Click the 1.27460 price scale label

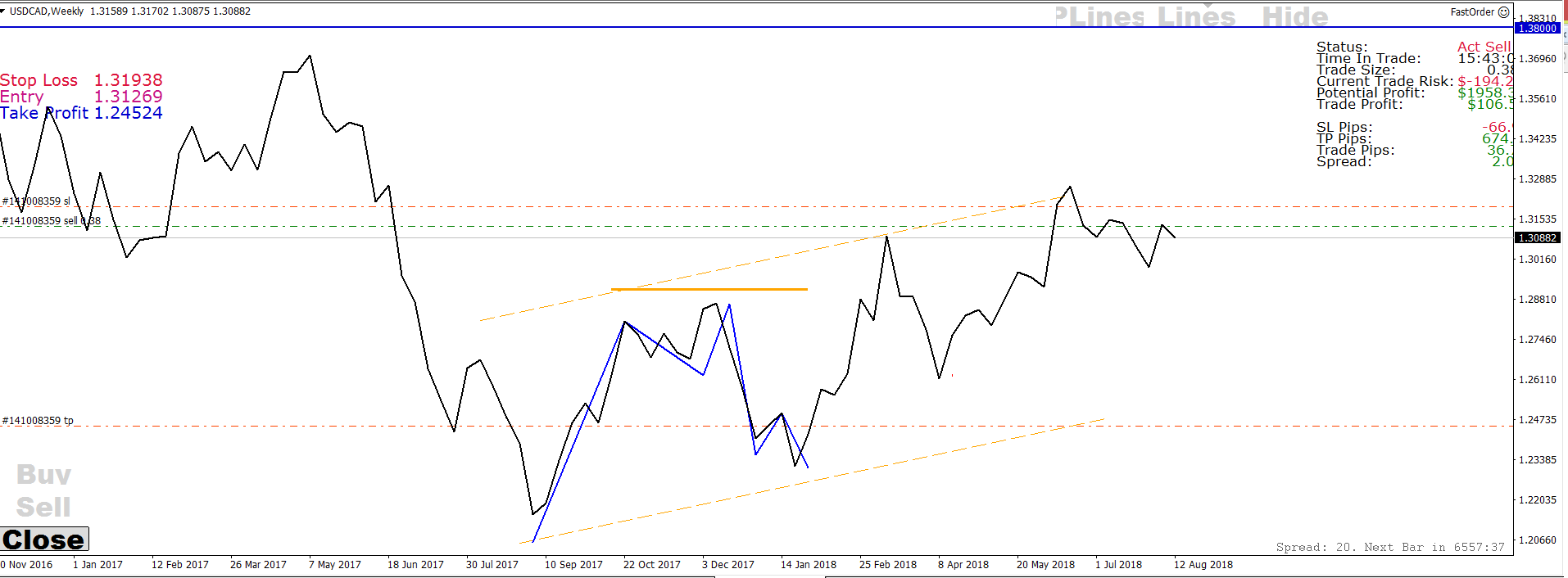1538,340
